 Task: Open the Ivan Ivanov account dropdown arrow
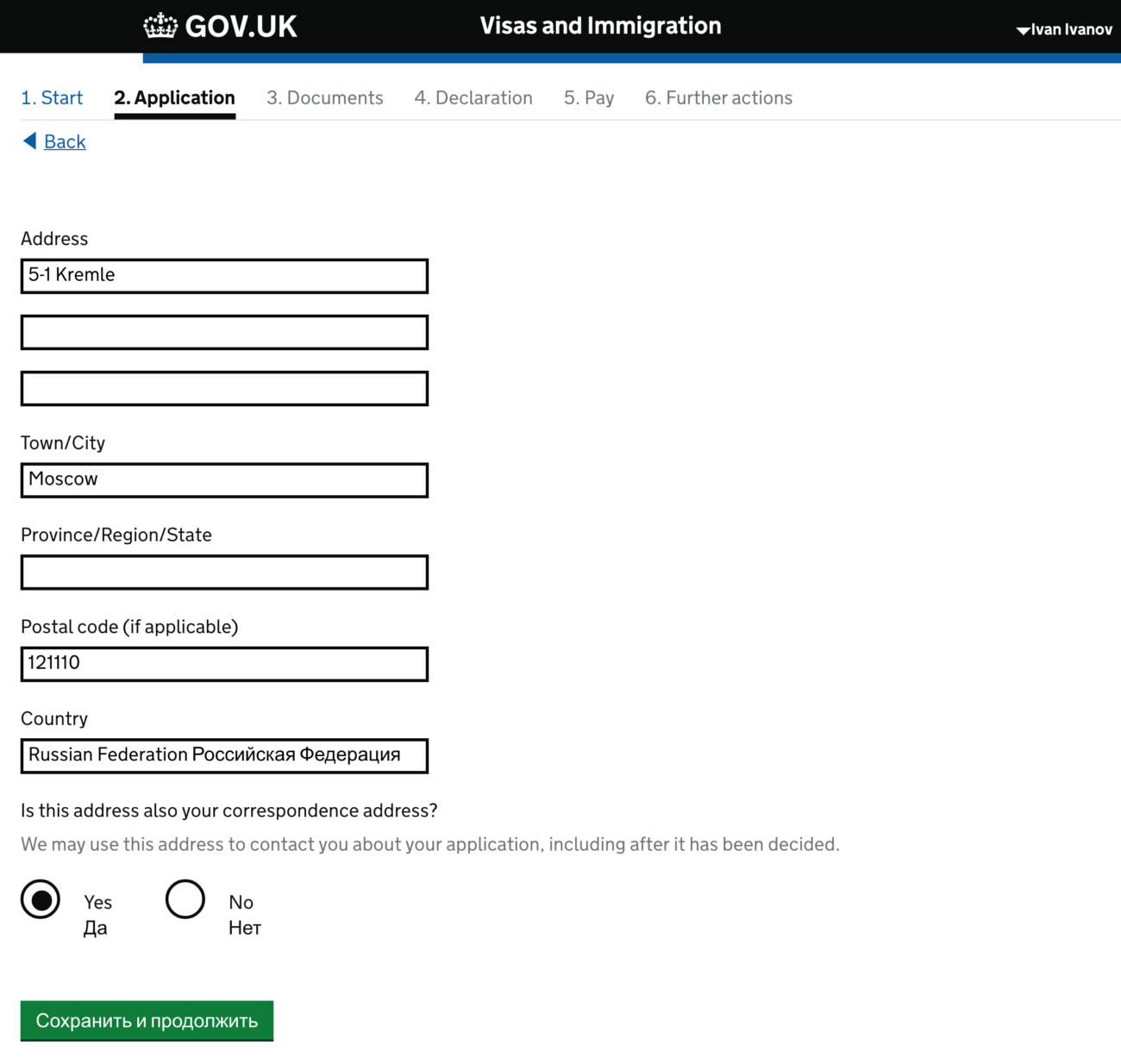click(1023, 30)
